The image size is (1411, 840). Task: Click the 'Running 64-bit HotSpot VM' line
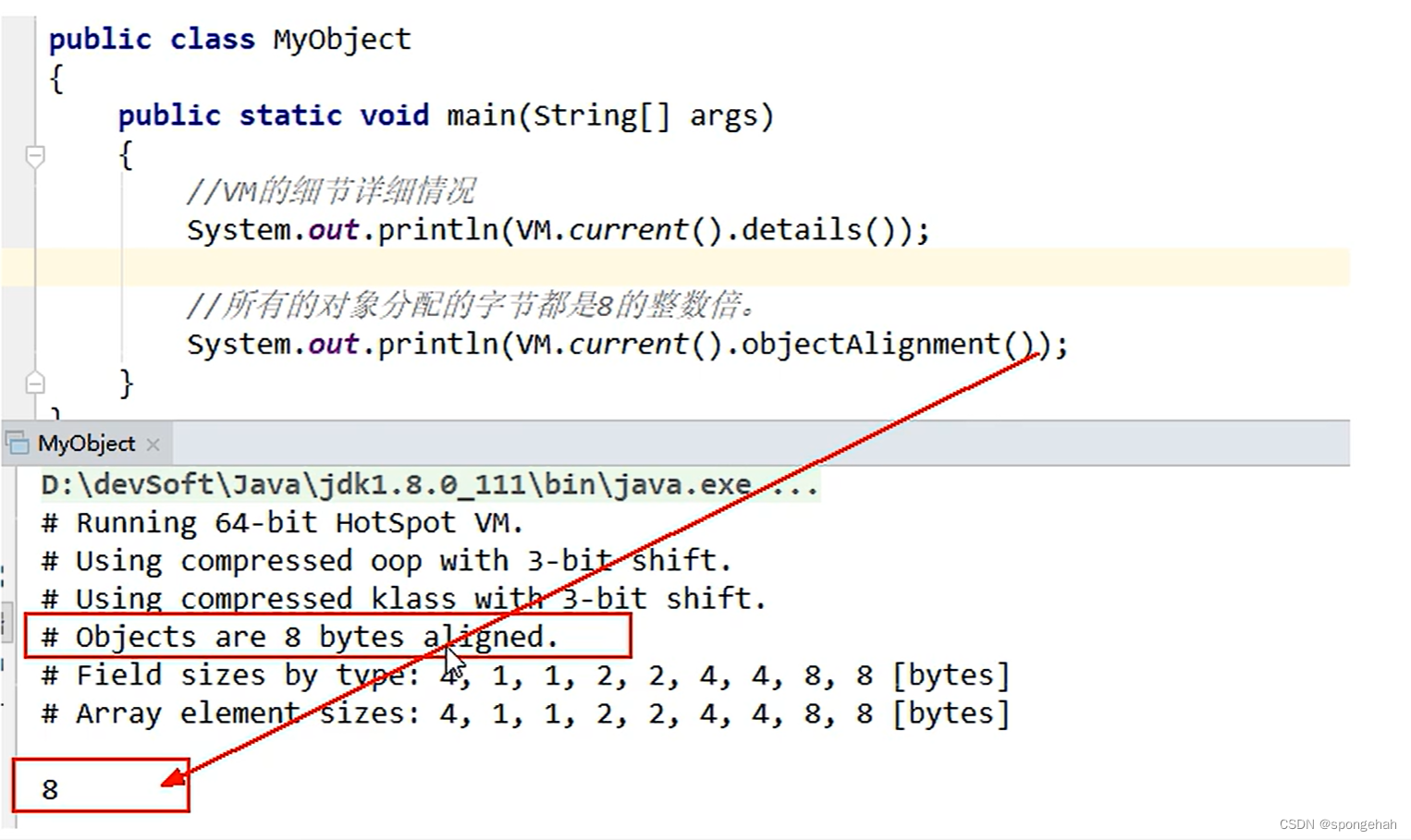click(x=277, y=522)
